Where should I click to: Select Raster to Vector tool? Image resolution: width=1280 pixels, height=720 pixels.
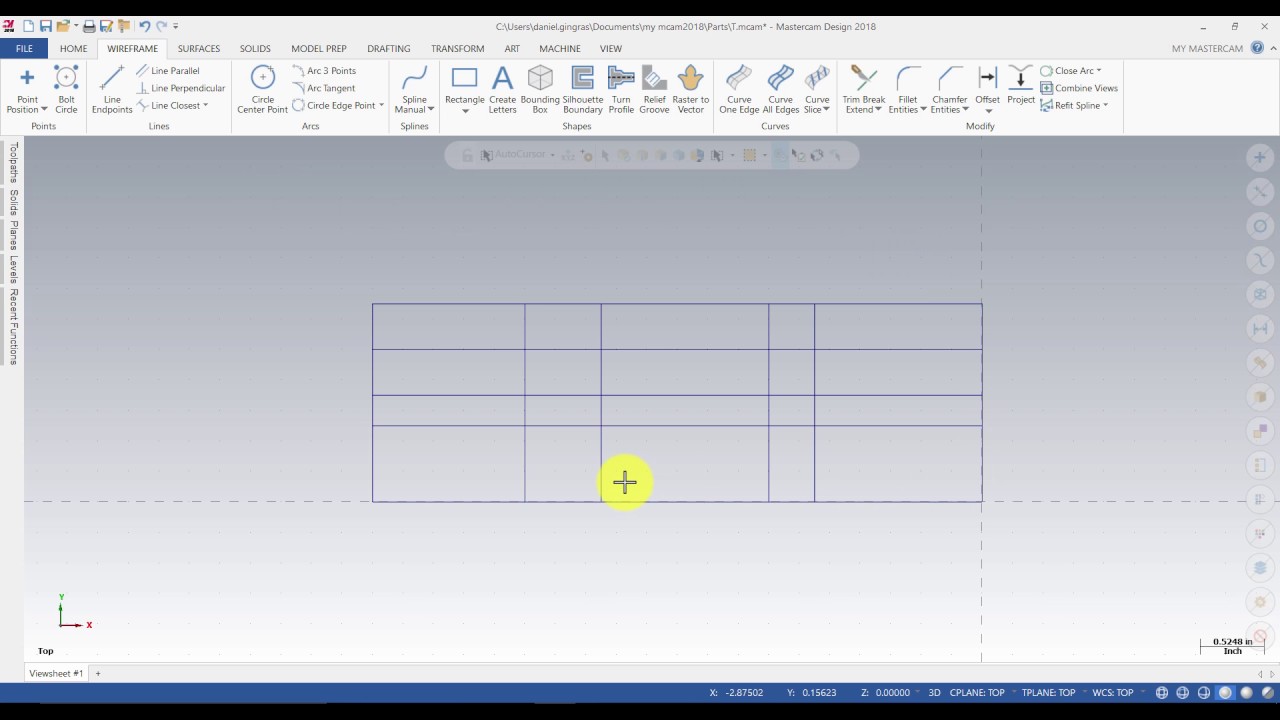point(690,89)
